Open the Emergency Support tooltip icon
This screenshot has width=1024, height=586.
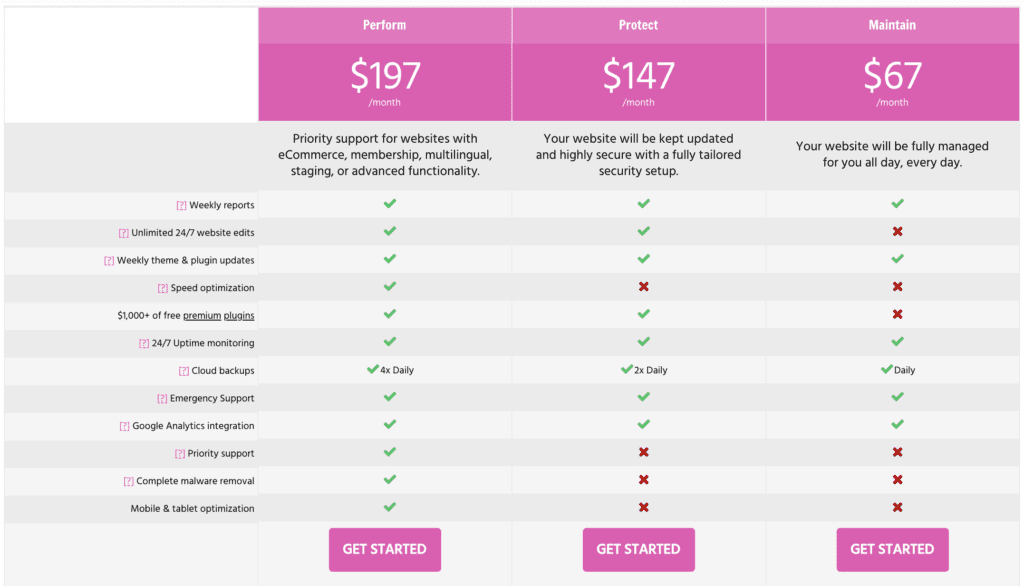pos(162,398)
